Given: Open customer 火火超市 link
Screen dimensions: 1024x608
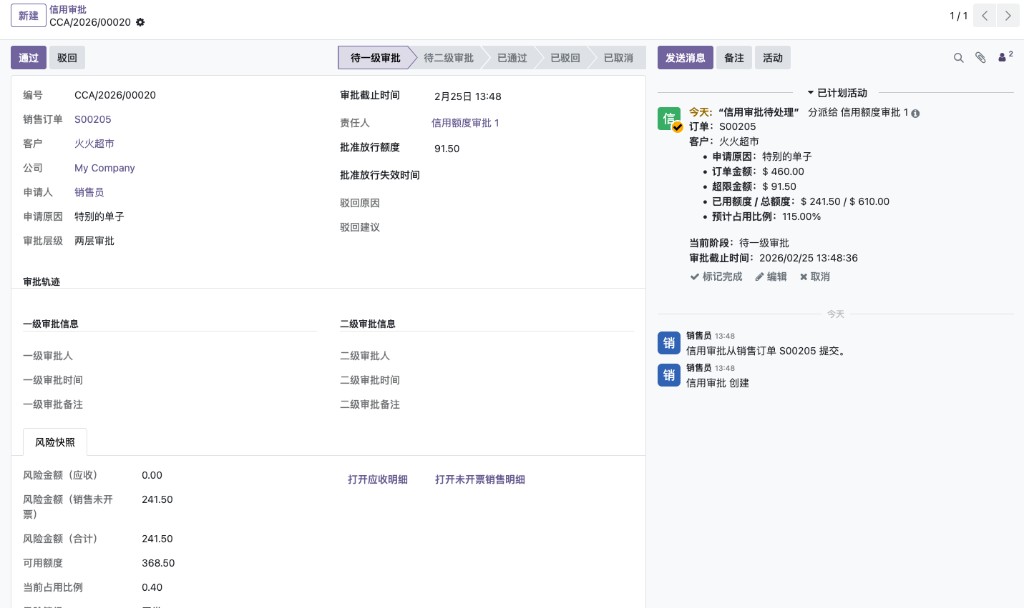Looking at the screenshot, I should tap(94, 144).
